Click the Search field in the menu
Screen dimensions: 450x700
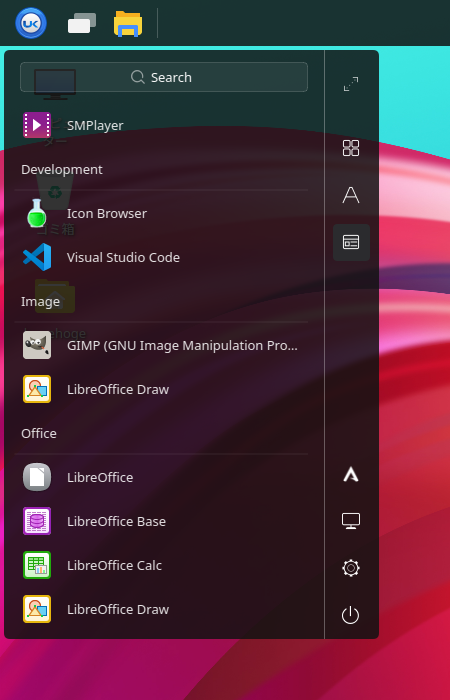tap(164, 77)
